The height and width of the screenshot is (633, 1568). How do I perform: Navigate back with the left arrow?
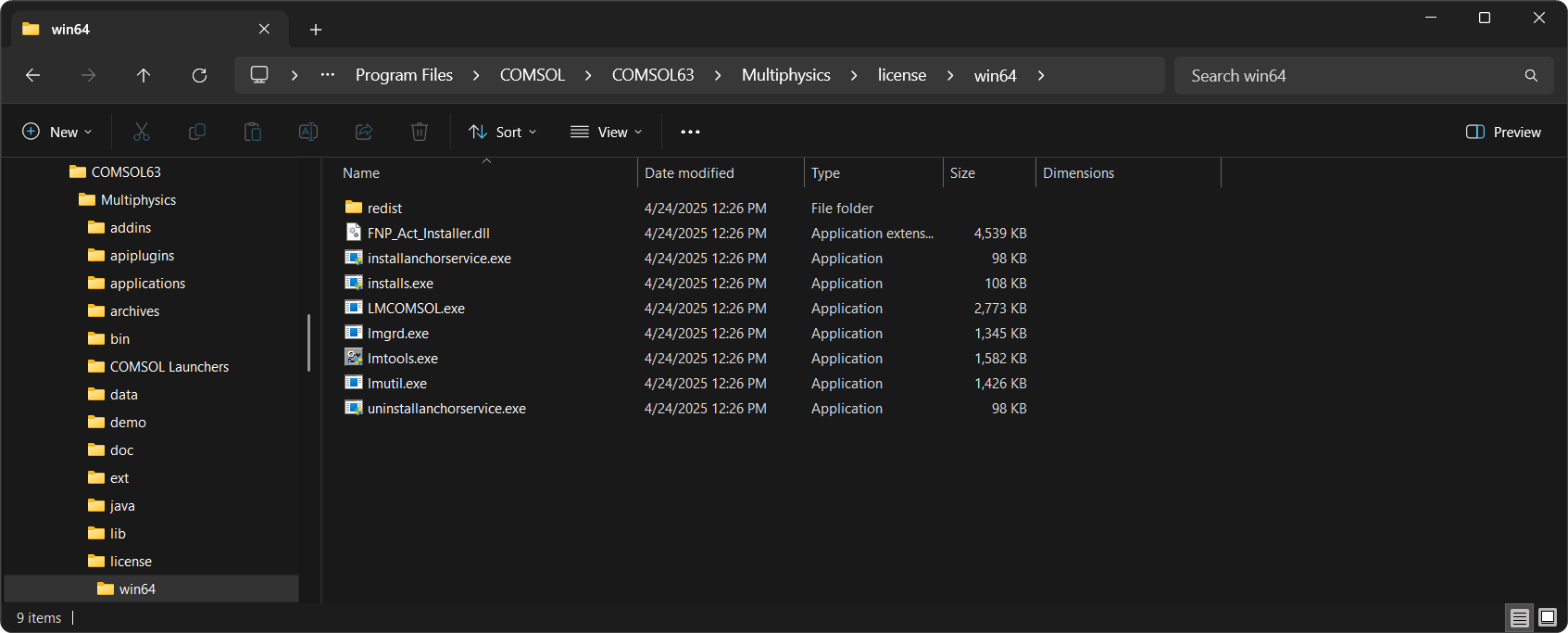click(x=33, y=75)
